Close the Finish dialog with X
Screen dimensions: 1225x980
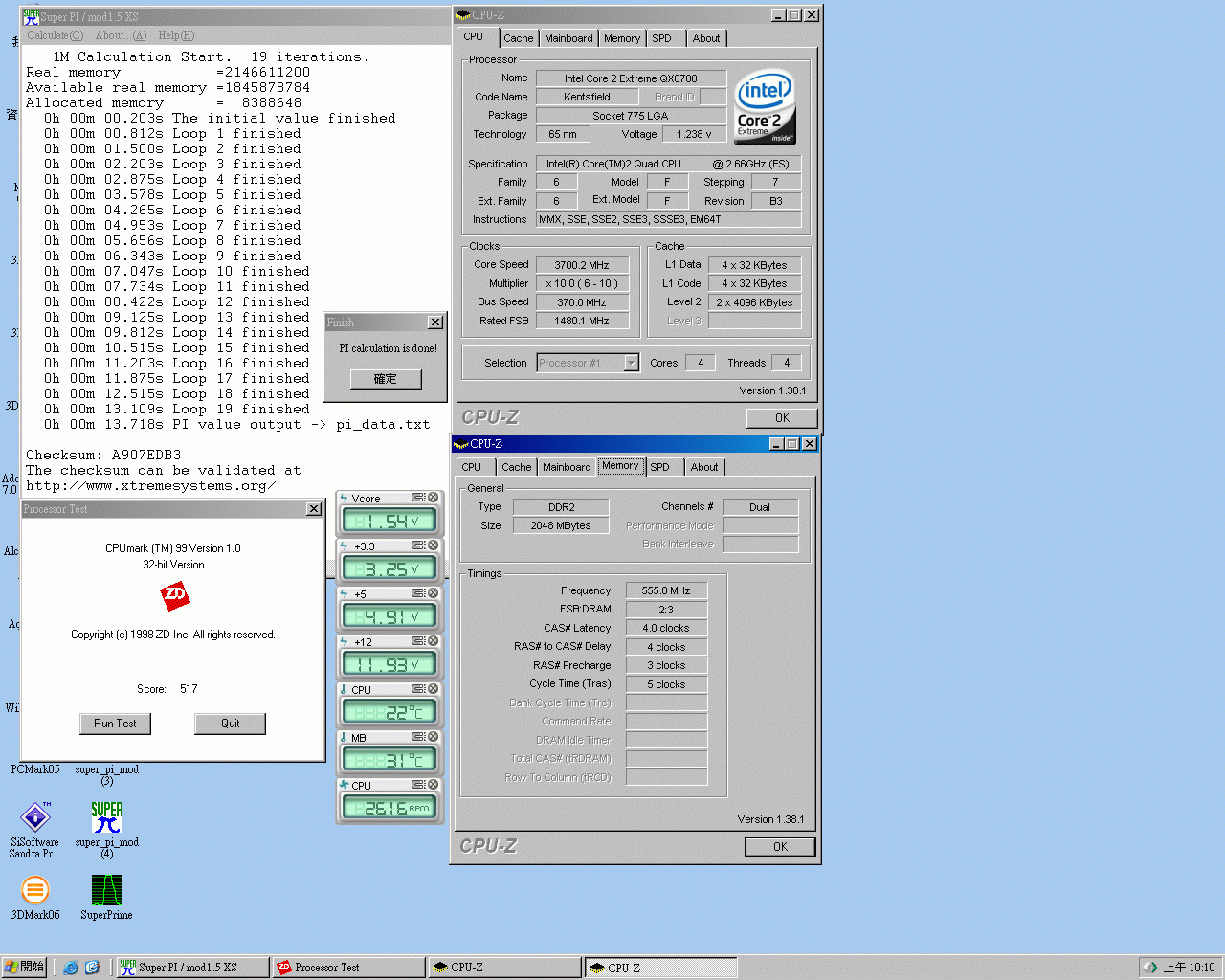(434, 323)
